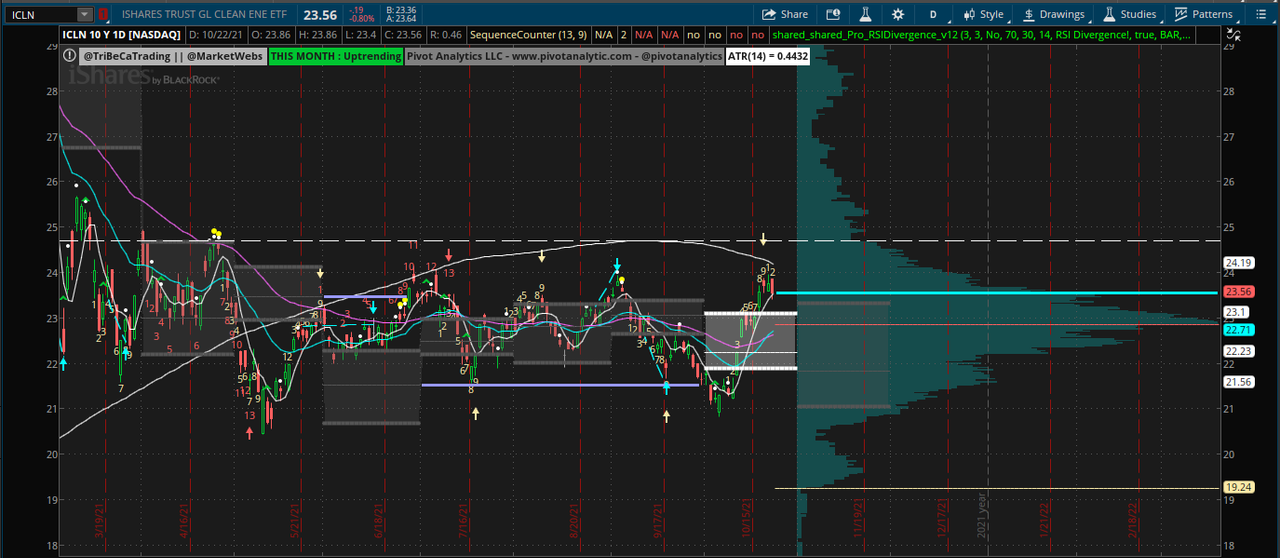This screenshot has height=558, width=1280.
Task: Click the Share button
Action: [785, 15]
